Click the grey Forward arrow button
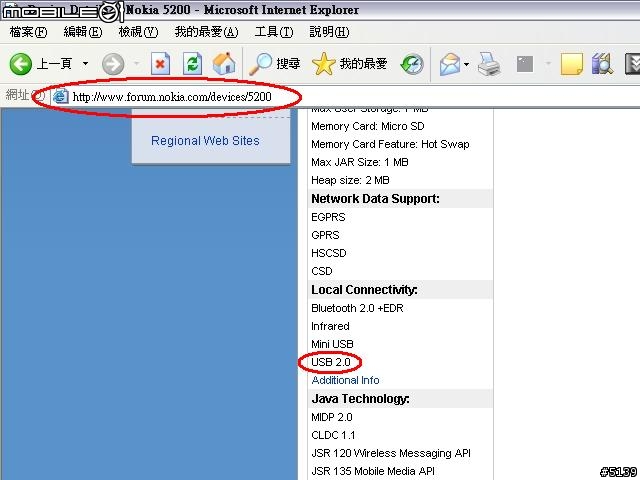This screenshot has height=480, width=640. (x=113, y=64)
